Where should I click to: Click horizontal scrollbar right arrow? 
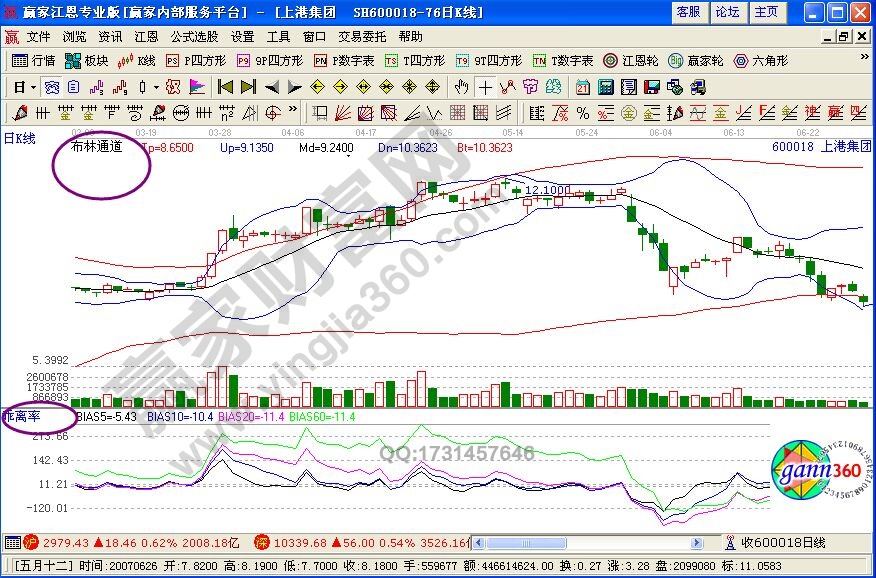[696, 543]
